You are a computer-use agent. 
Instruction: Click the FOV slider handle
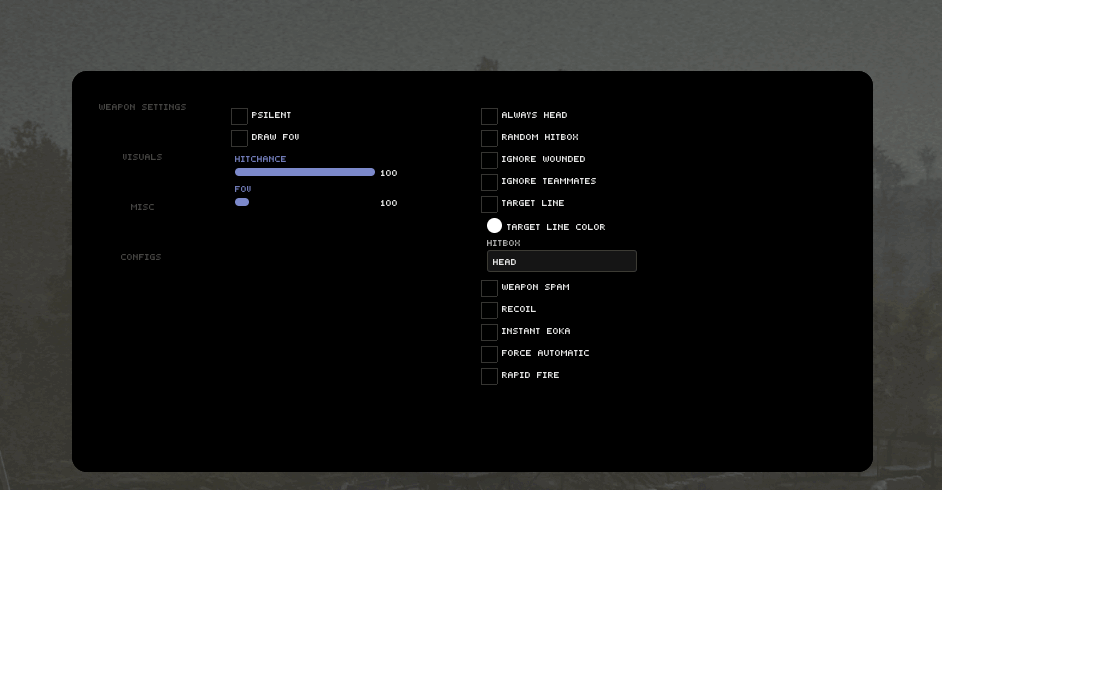242,202
